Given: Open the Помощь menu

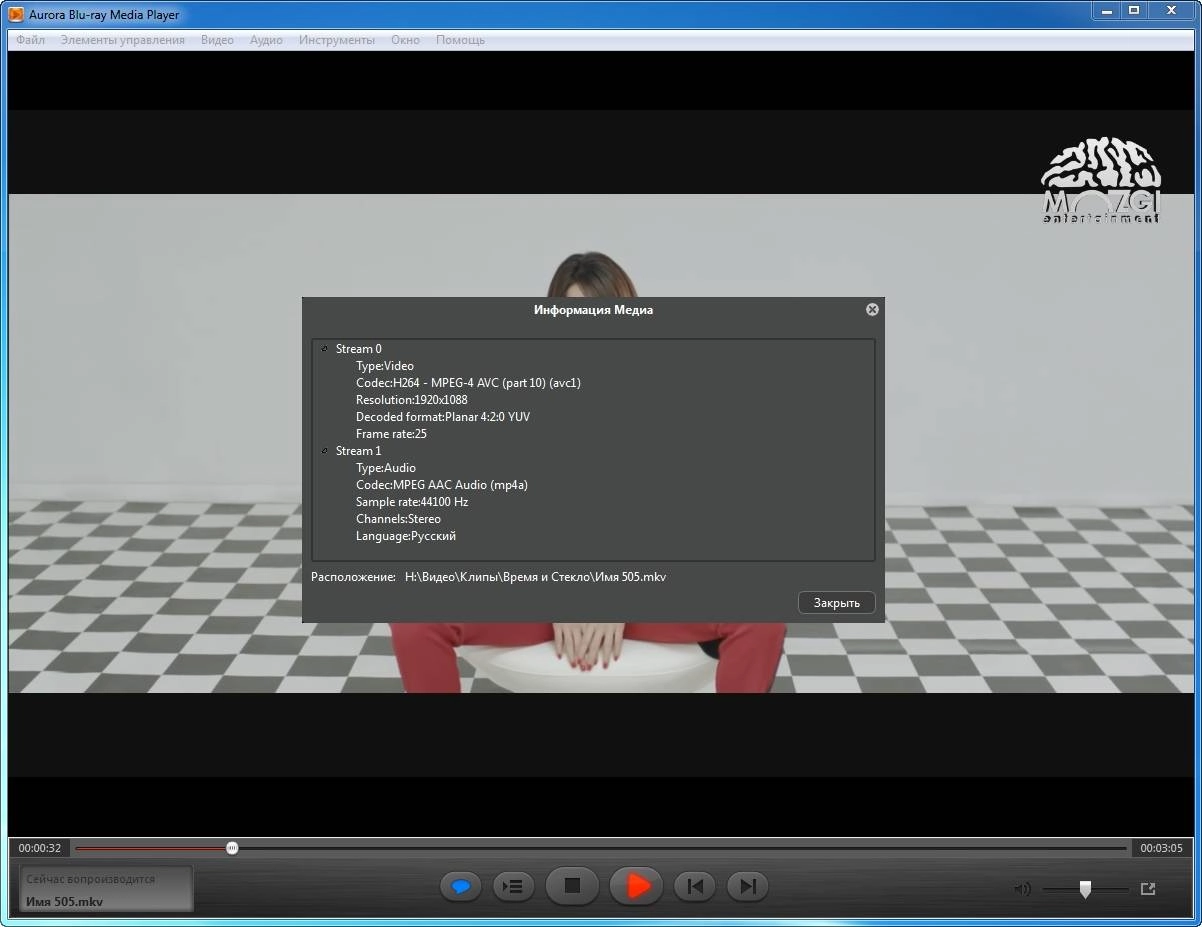Looking at the screenshot, I should click(460, 40).
